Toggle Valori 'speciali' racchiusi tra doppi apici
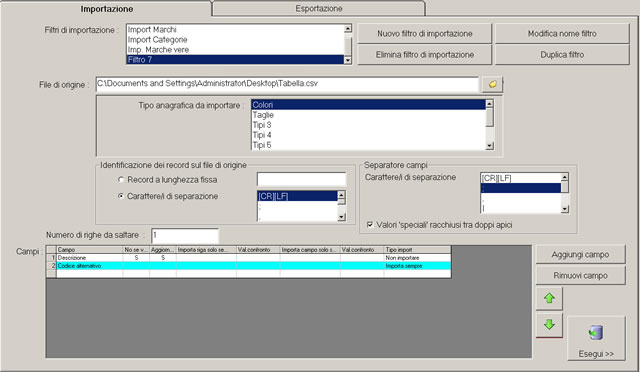 click(370, 225)
